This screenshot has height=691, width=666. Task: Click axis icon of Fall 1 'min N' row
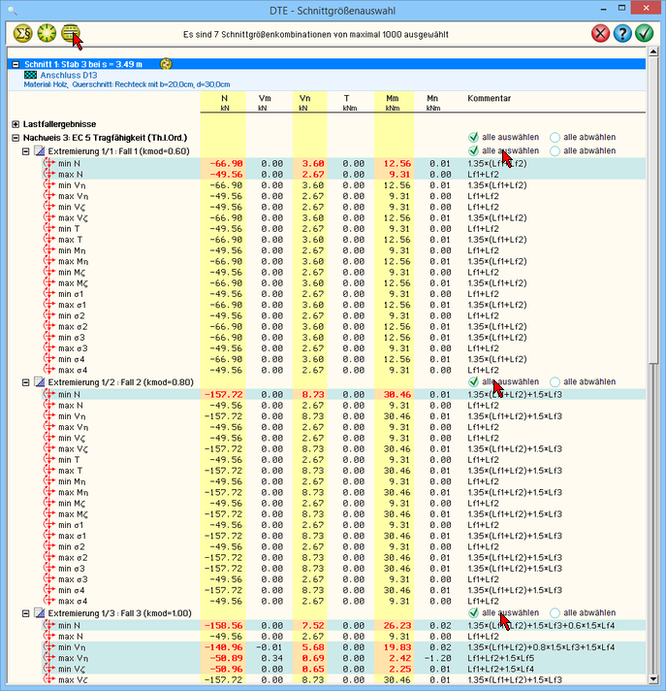(x=47, y=162)
